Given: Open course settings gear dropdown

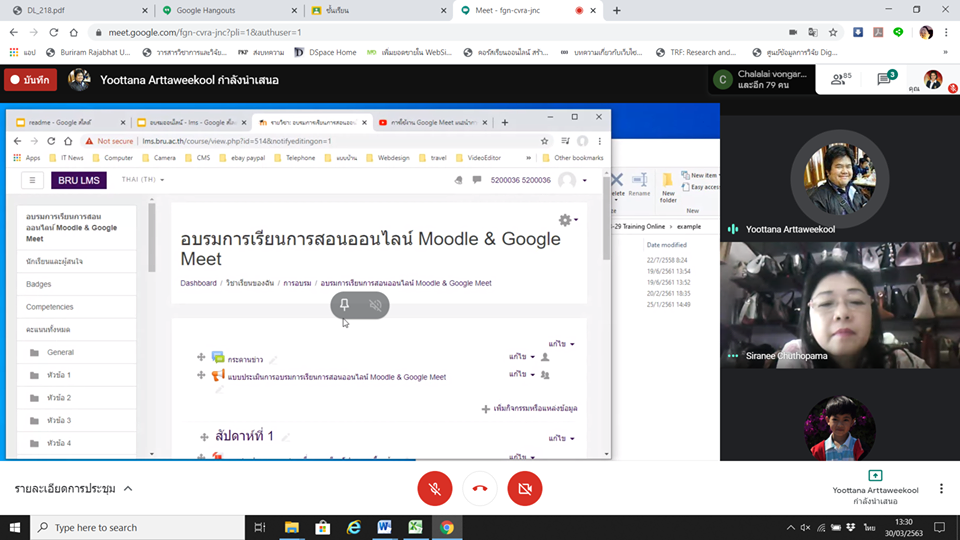Looking at the screenshot, I should (x=568, y=220).
